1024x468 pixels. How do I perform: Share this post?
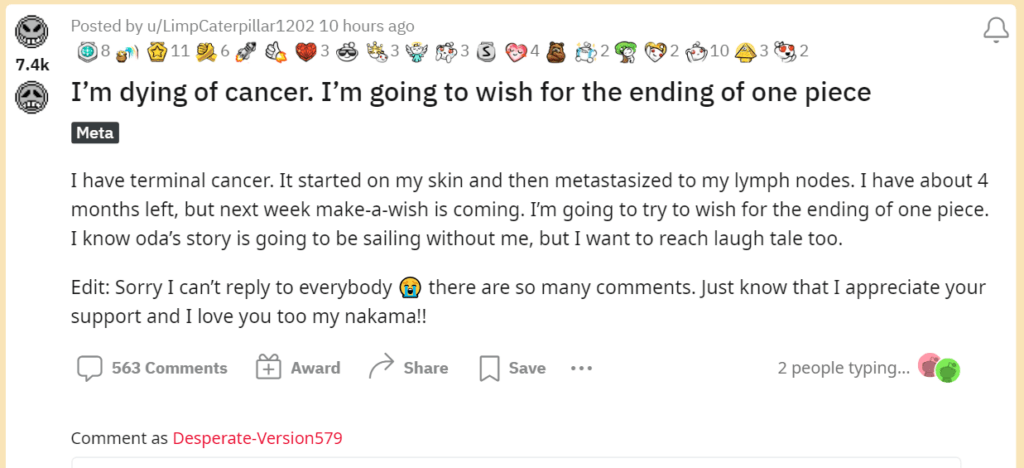(x=408, y=368)
